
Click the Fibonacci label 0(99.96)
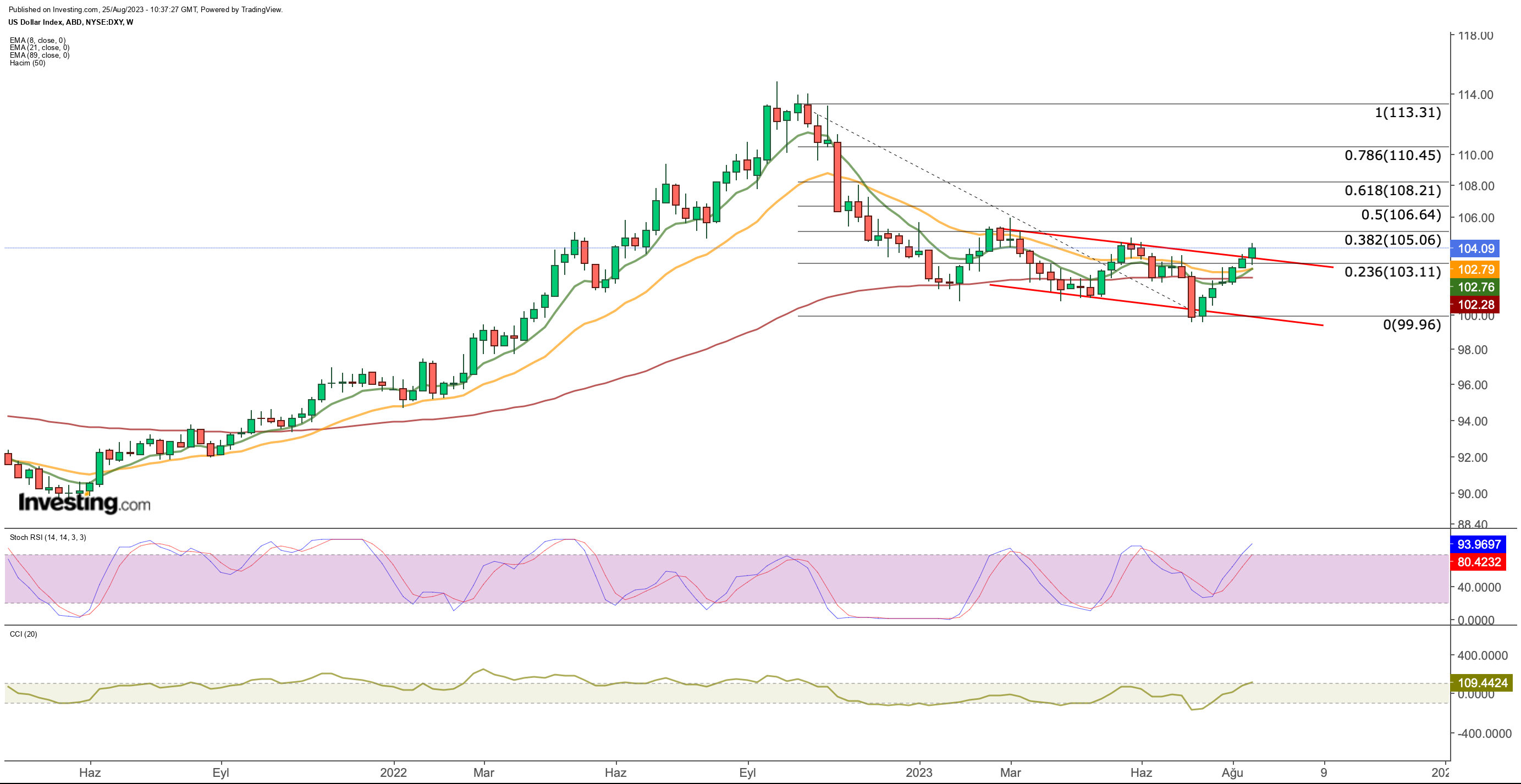click(x=1412, y=324)
